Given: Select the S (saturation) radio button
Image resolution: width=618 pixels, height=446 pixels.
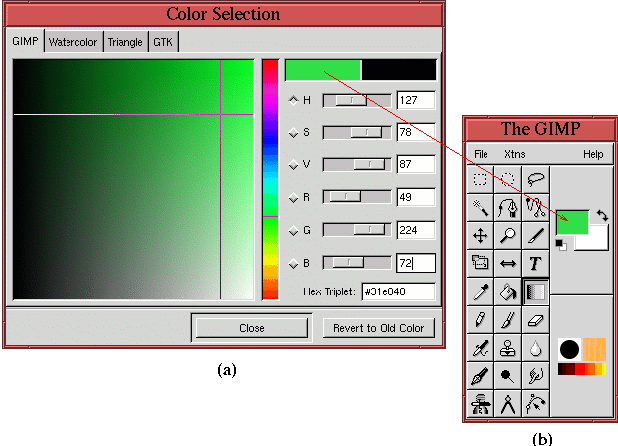Looking at the screenshot, I should click(x=293, y=133).
